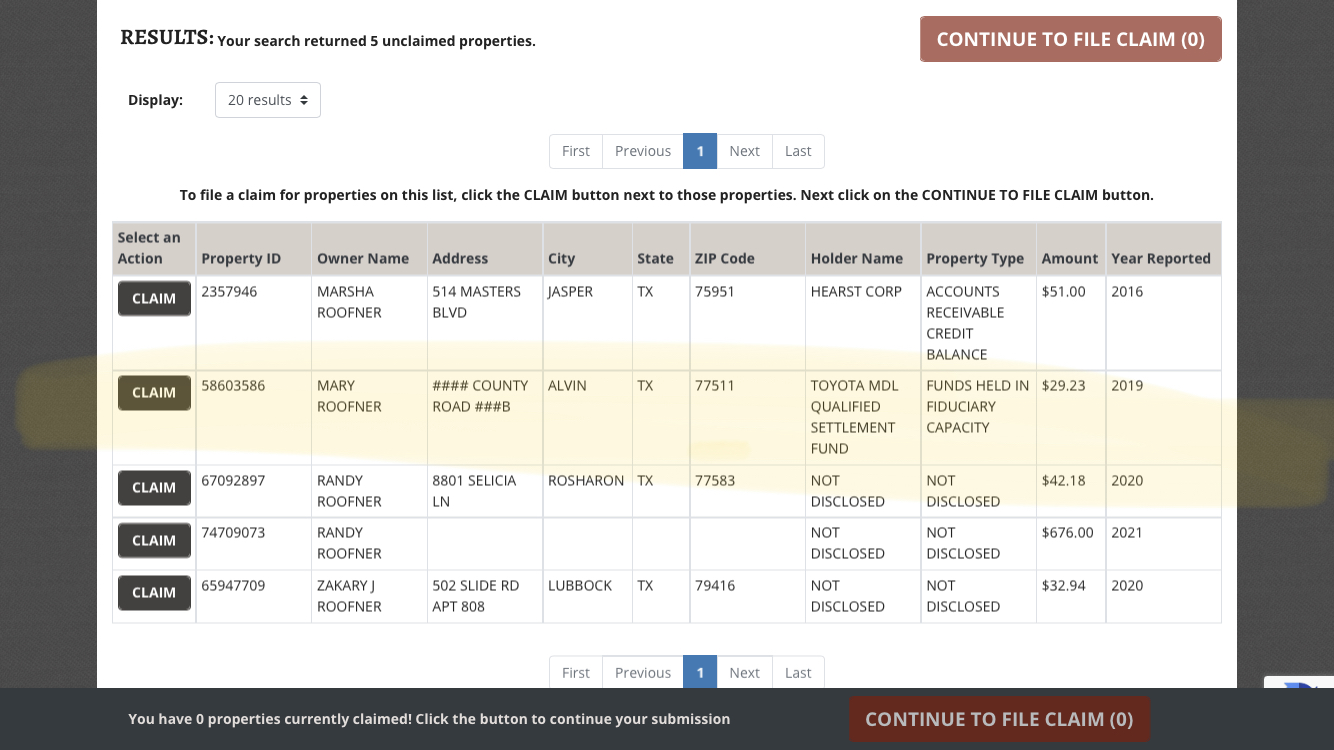
Task: Jump to Last page in top pagination
Action: click(798, 151)
